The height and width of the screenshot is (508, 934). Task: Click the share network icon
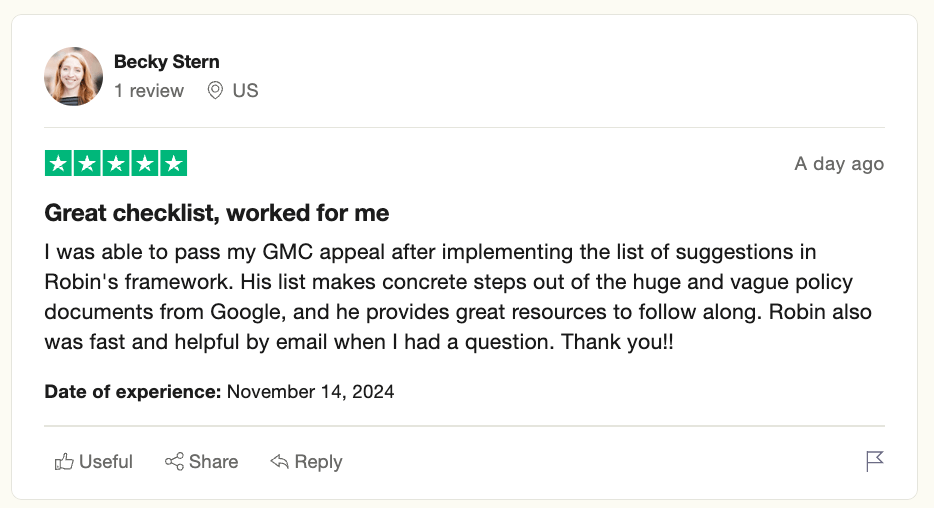pos(174,462)
